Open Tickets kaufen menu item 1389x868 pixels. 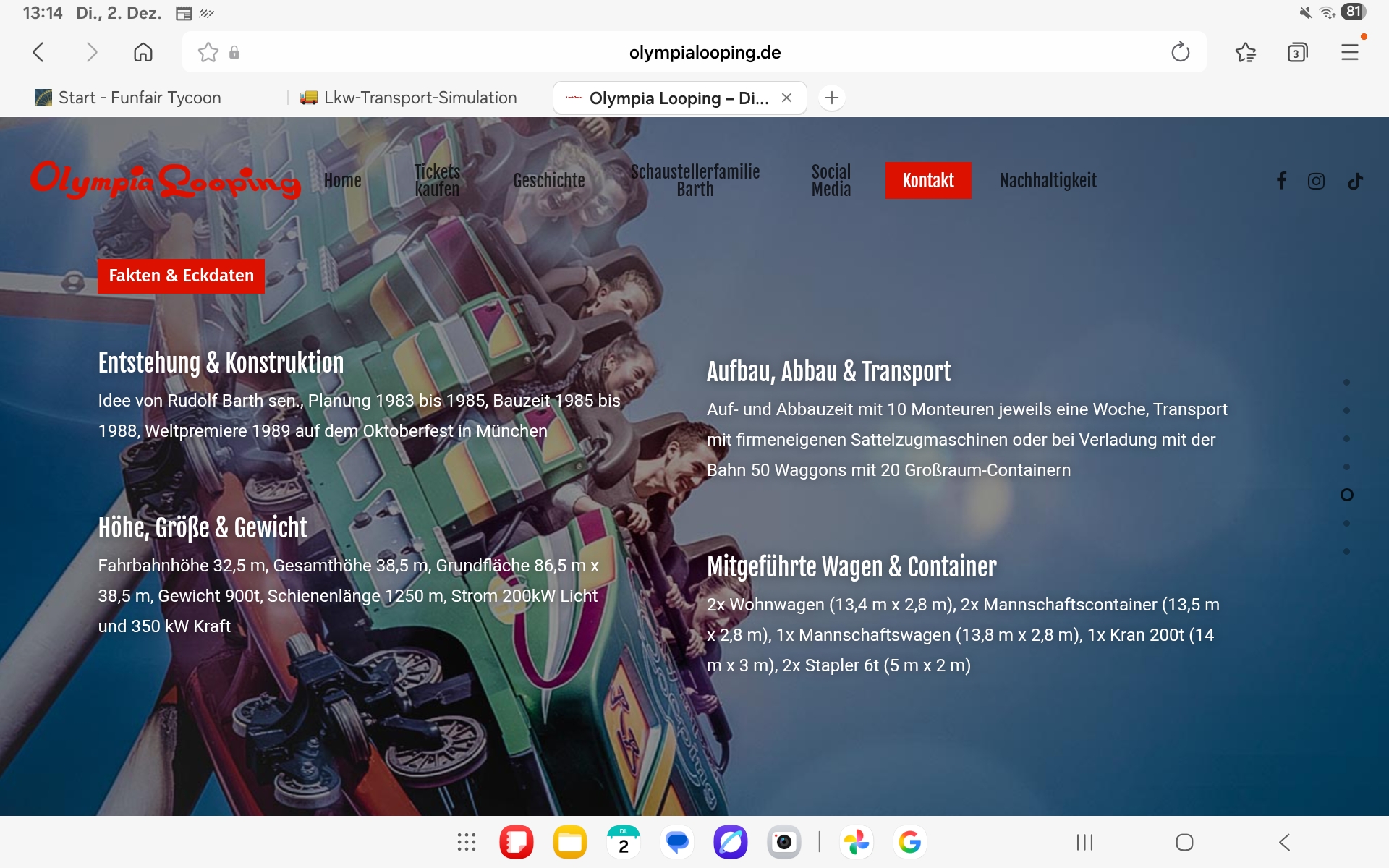(437, 180)
